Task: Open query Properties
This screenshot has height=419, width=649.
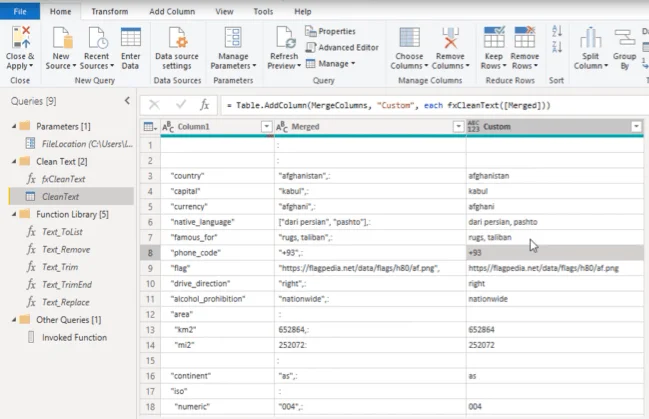Action: click(x=330, y=31)
